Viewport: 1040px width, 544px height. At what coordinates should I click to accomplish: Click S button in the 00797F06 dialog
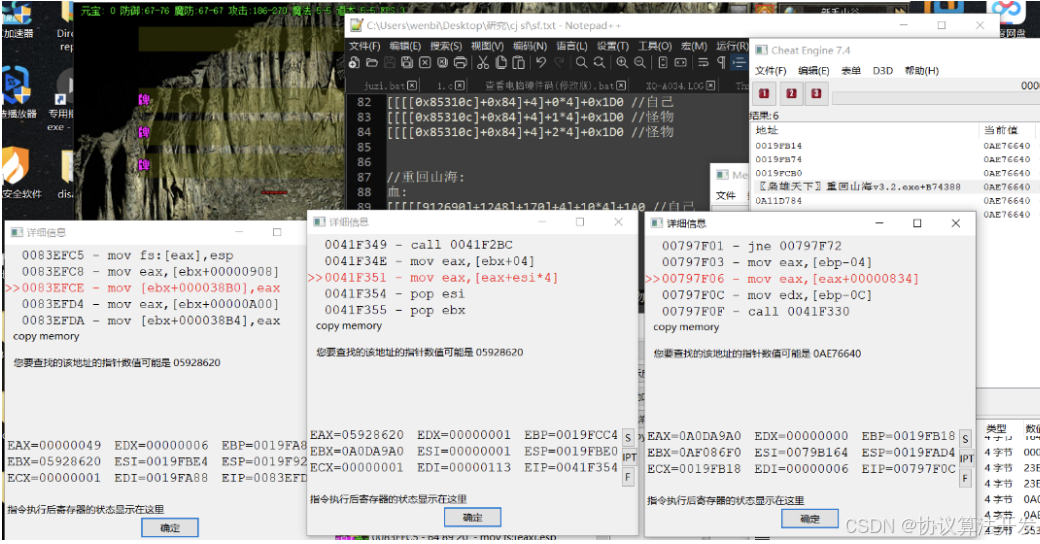[965, 439]
